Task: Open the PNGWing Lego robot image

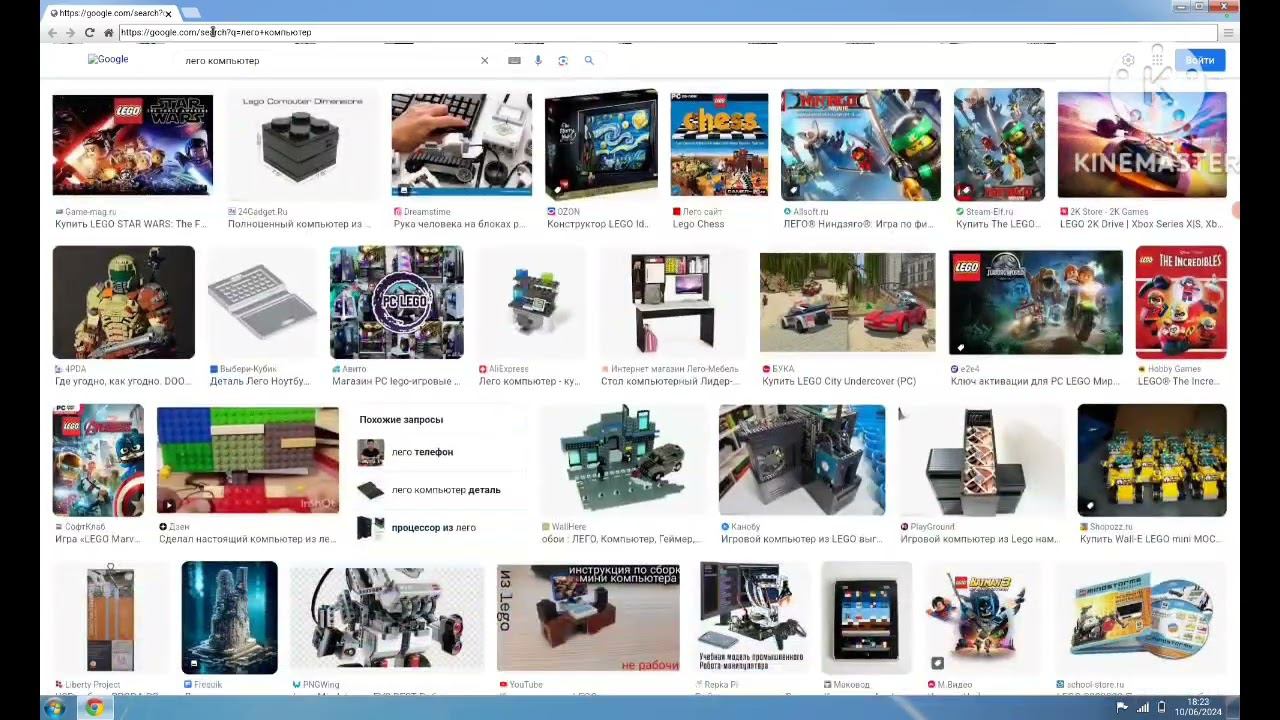Action: (x=387, y=618)
